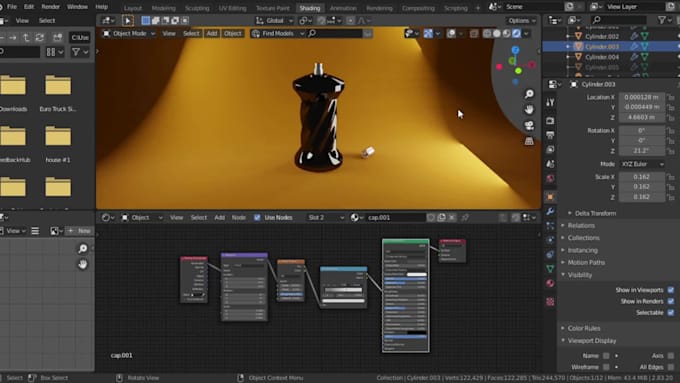This screenshot has height=383, width=680.
Task: Click the hand pan icon in image editor
Action: pyautogui.click(x=82, y=264)
